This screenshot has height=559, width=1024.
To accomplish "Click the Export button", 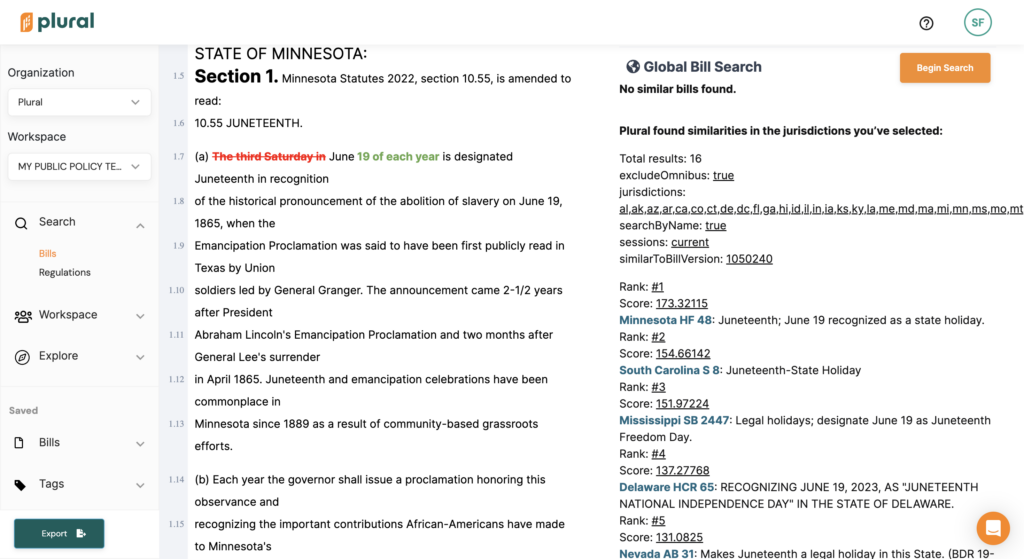I will point(59,533).
